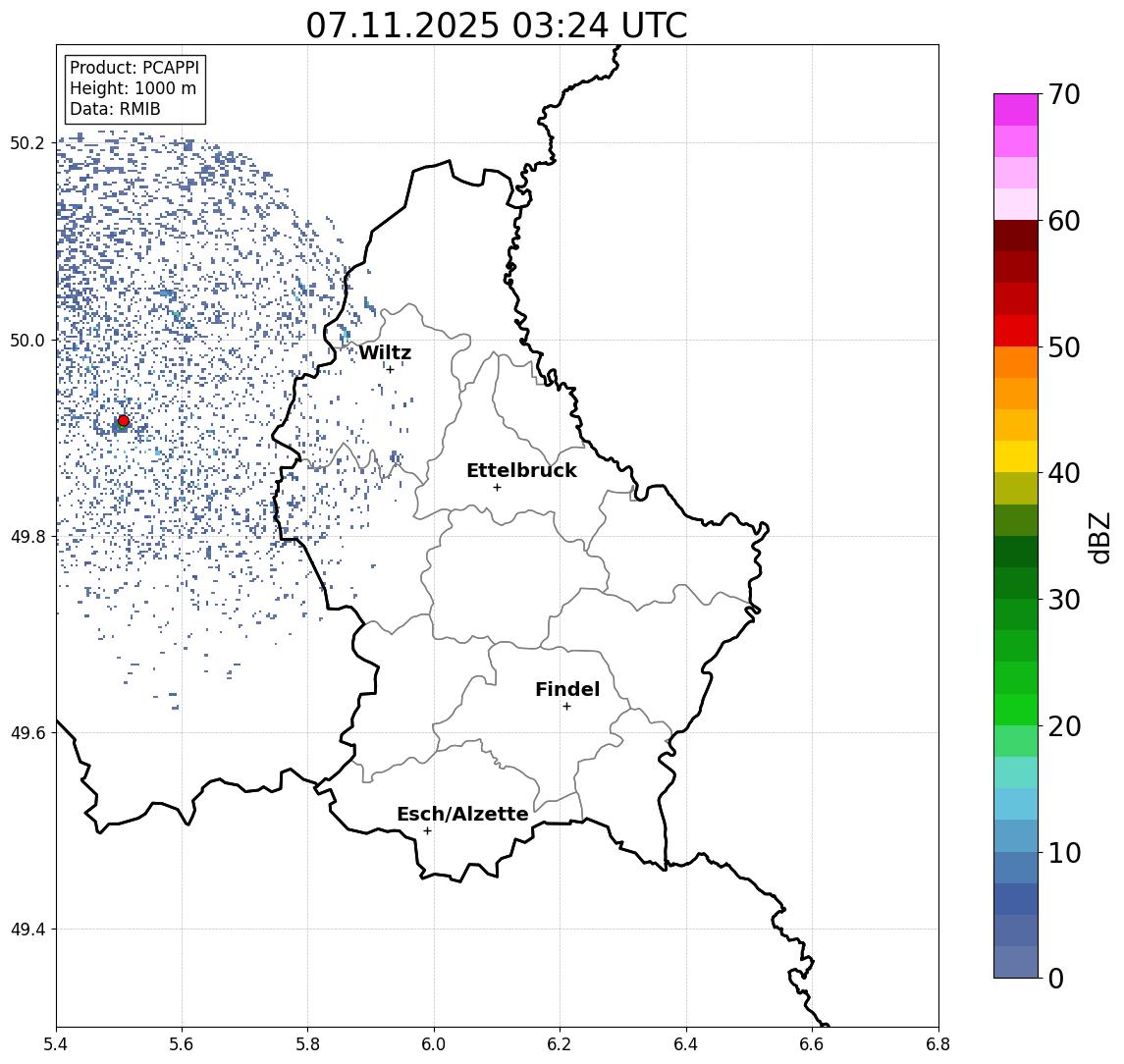Click the red radar location marker
Image resolution: width=1124 pixels, height=1064 pixels.
tap(124, 421)
